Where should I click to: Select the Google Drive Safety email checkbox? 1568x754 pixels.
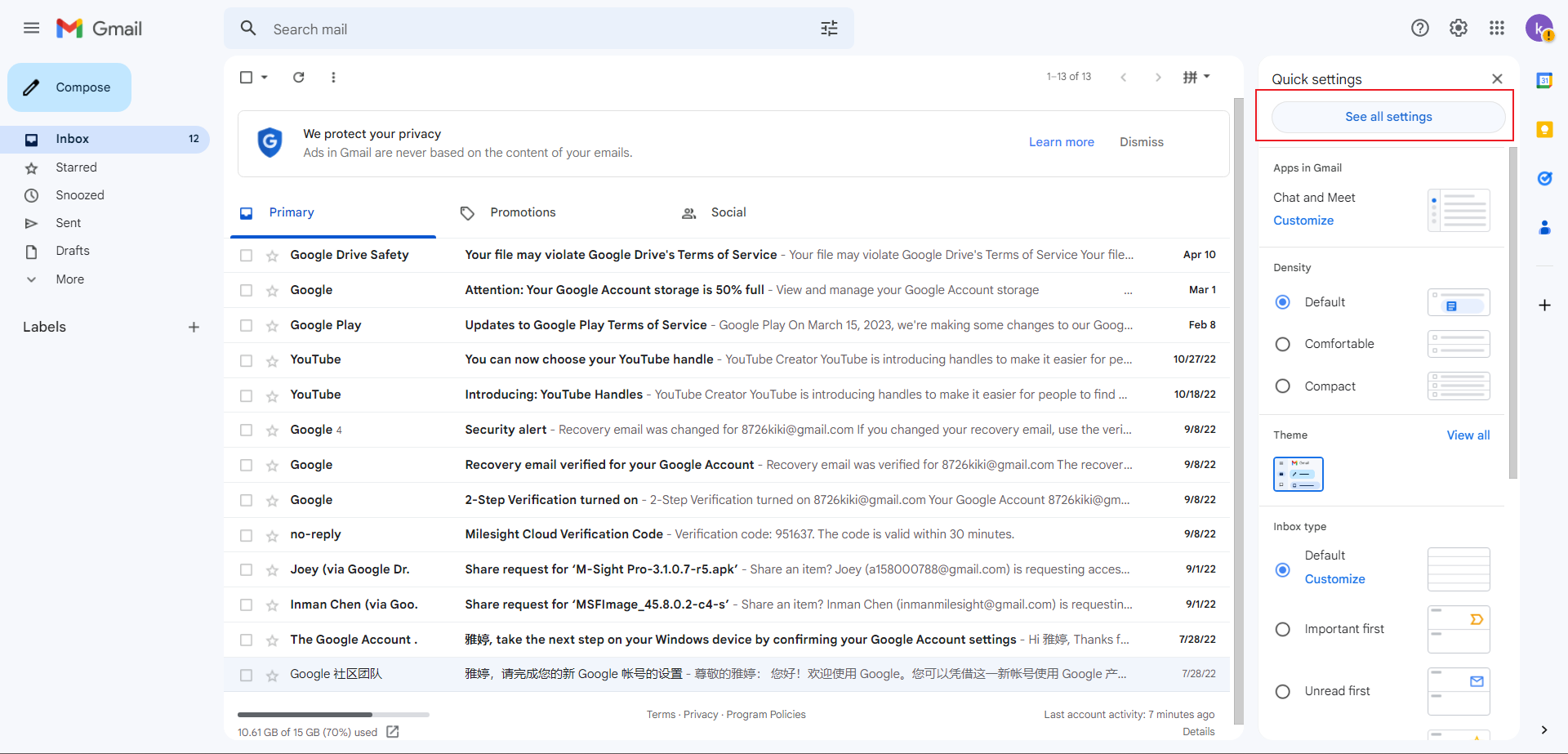click(246, 256)
